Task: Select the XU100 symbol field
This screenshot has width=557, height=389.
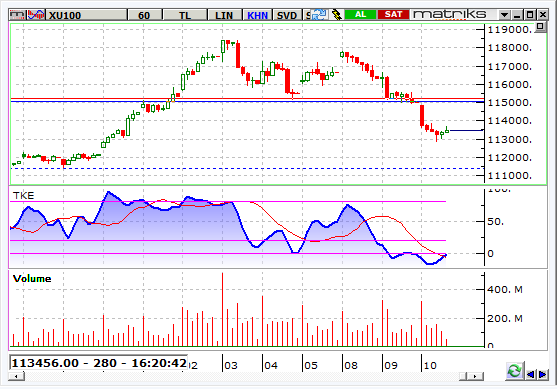Action: coord(86,15)
